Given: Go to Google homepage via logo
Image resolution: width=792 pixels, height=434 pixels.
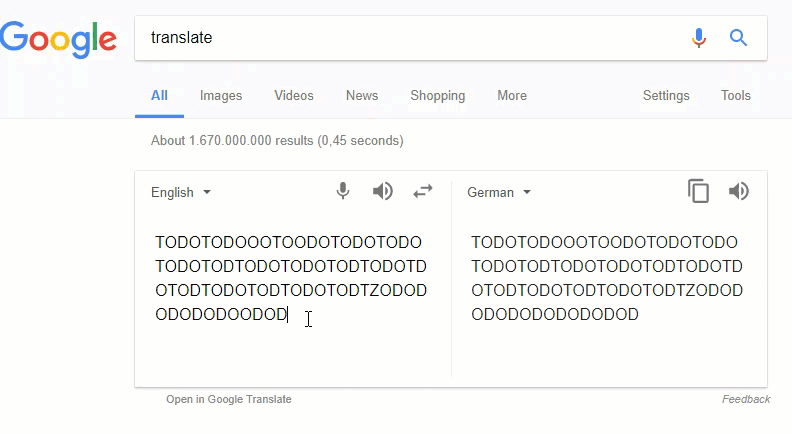Looking at the screenshot, I should point(59,39).
